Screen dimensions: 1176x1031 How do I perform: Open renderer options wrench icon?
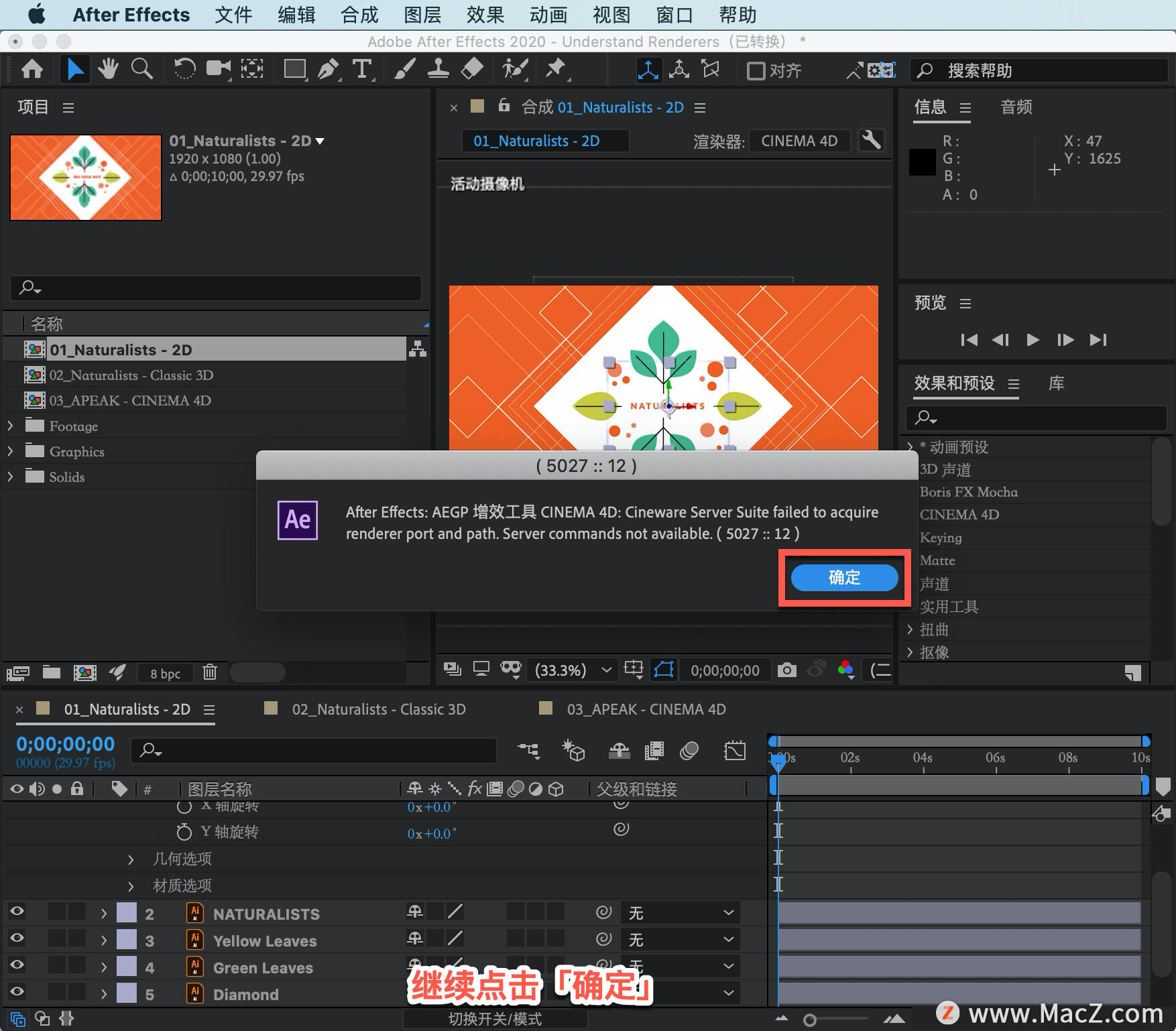tap(872, 141)
